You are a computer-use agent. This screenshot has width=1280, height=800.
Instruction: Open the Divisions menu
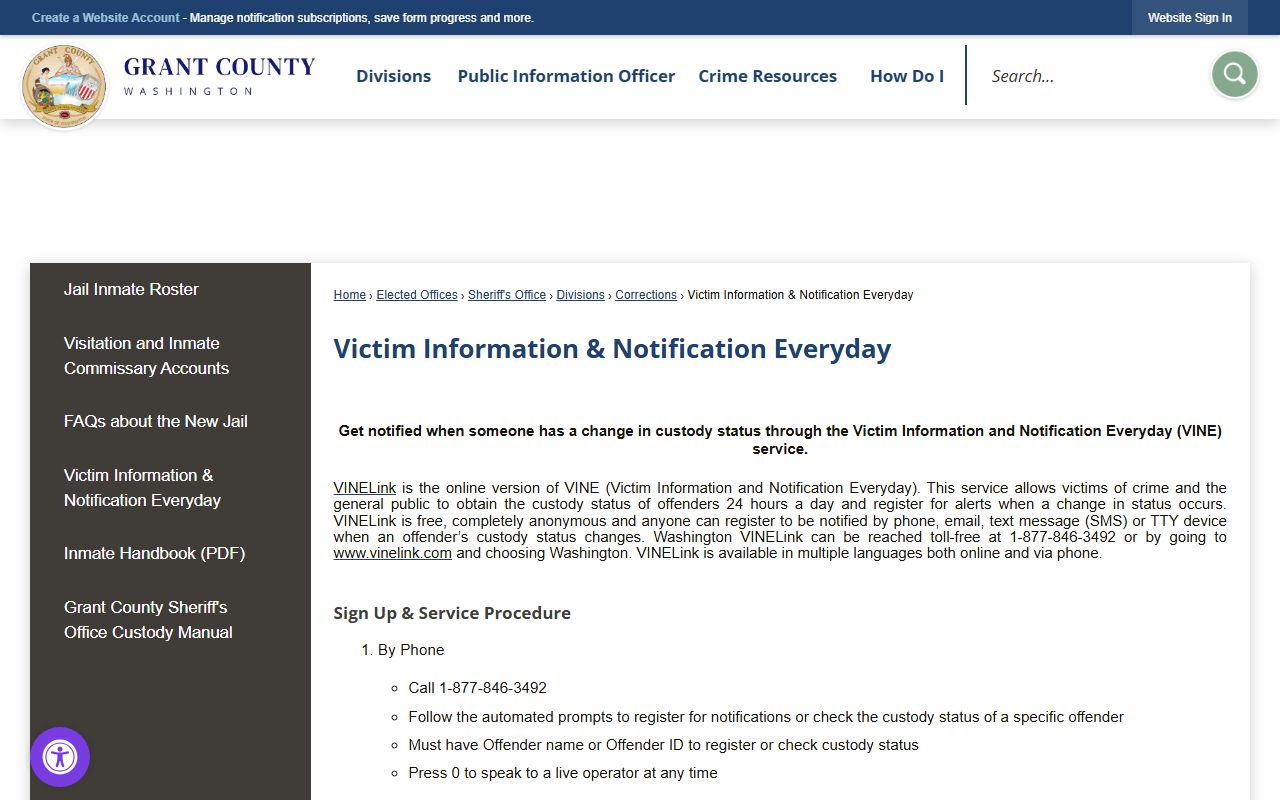pos(393,76)
